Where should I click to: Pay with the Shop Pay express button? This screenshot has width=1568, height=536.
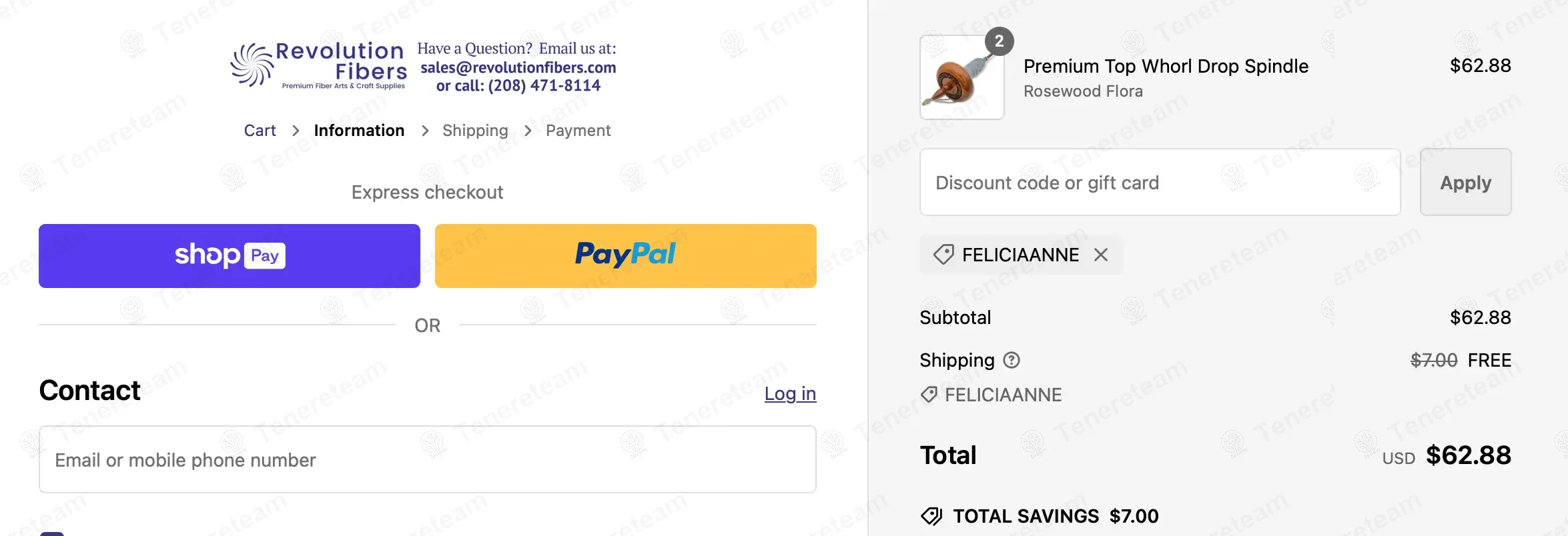[230, 256]
